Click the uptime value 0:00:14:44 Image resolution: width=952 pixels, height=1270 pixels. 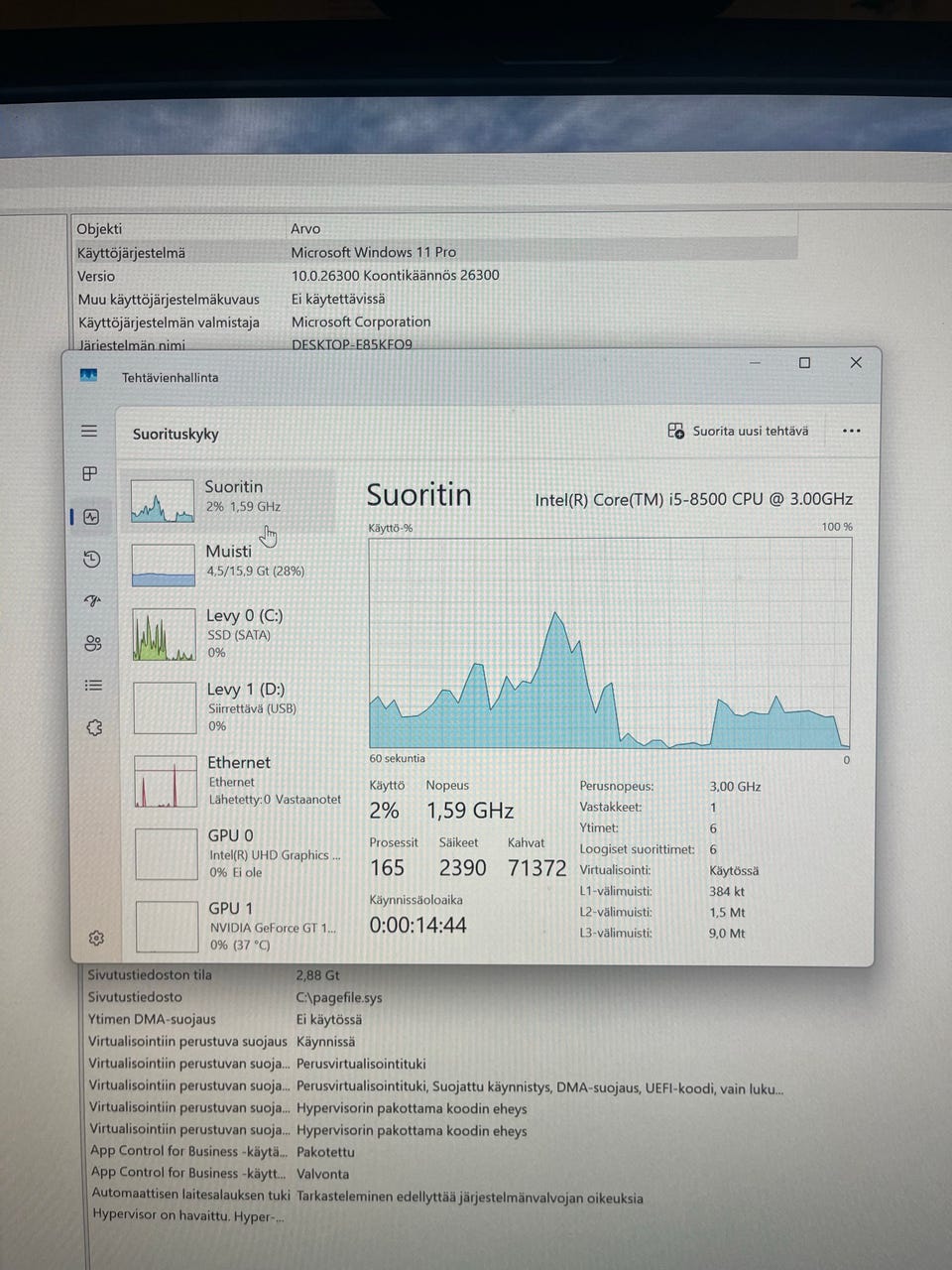tap(417, 925)
